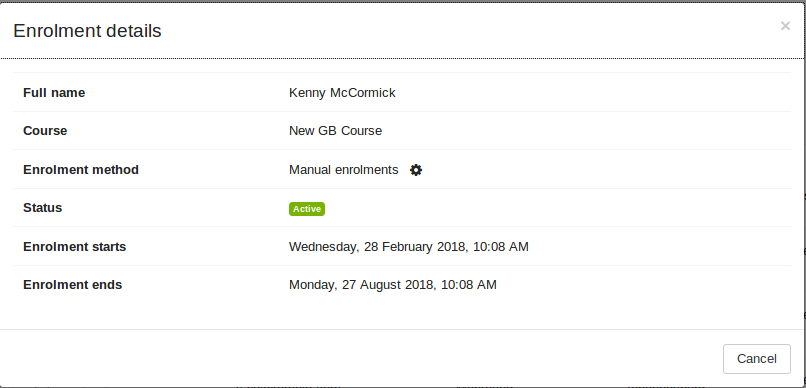Click the Kenny McCormick name value
The image size is (806, 388).
click(342, 93)
